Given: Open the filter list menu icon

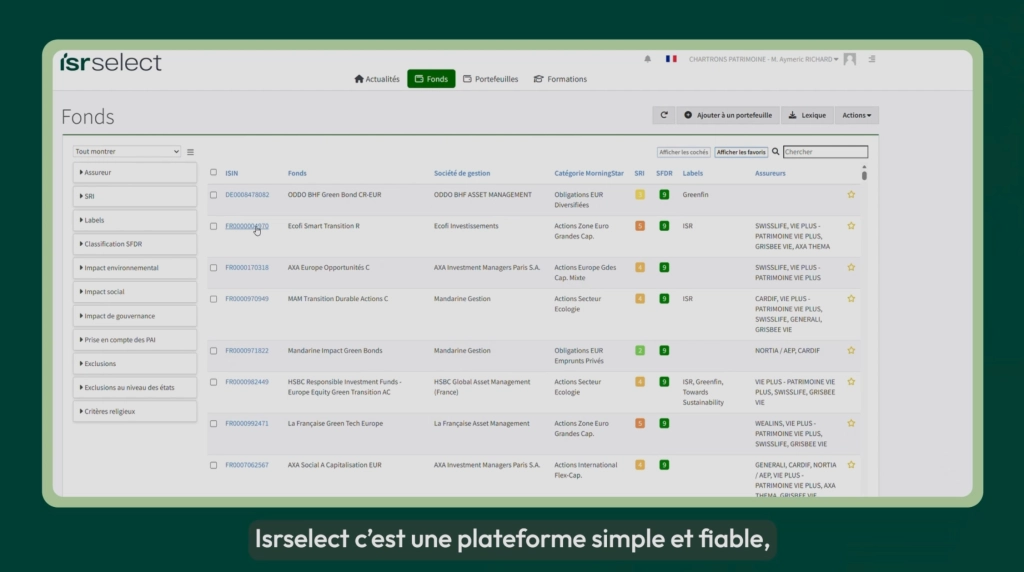Looking at the screenshot, I should 190,151.
